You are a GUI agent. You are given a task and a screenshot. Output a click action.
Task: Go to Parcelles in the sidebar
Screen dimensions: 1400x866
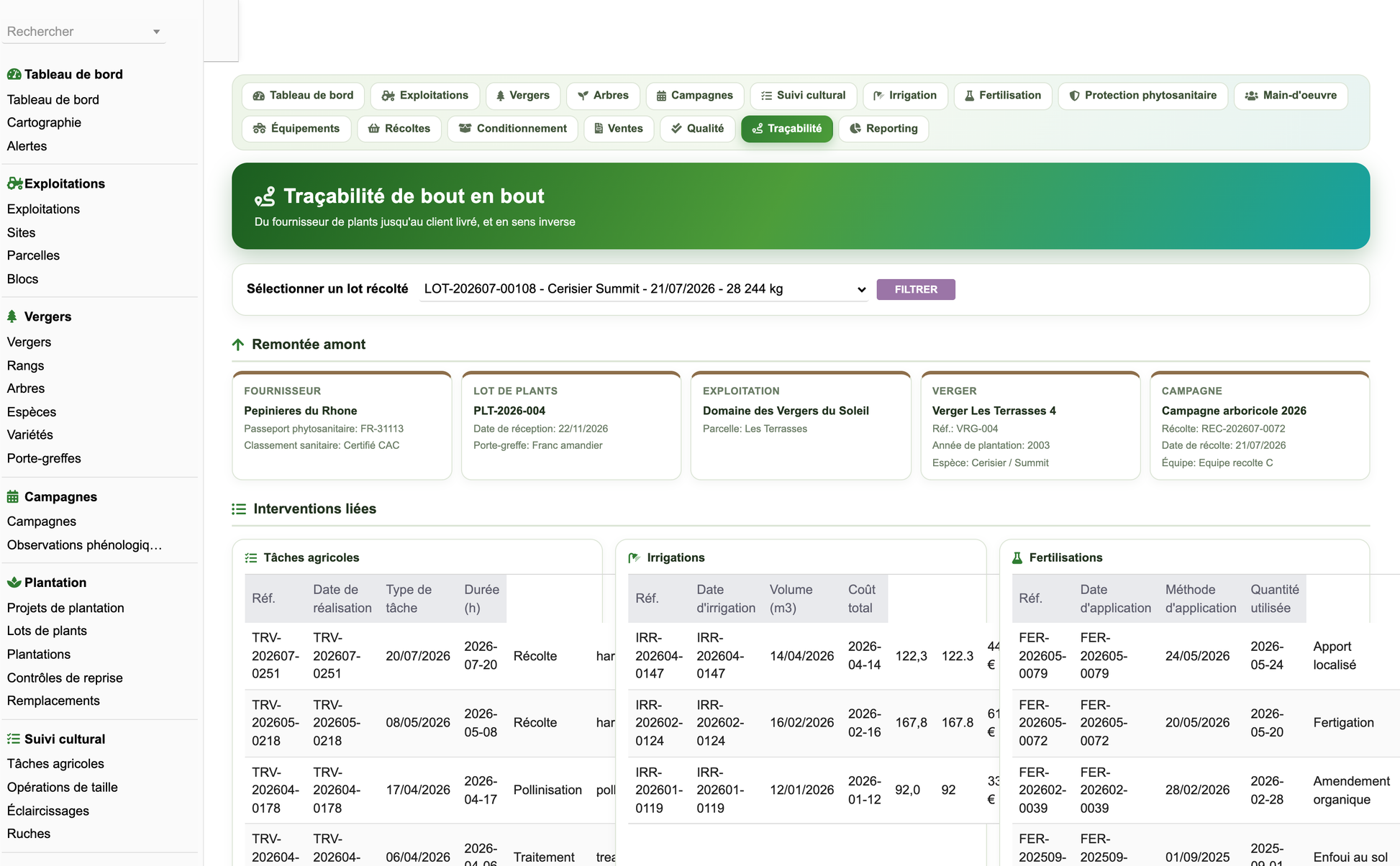tap(33, 255)
